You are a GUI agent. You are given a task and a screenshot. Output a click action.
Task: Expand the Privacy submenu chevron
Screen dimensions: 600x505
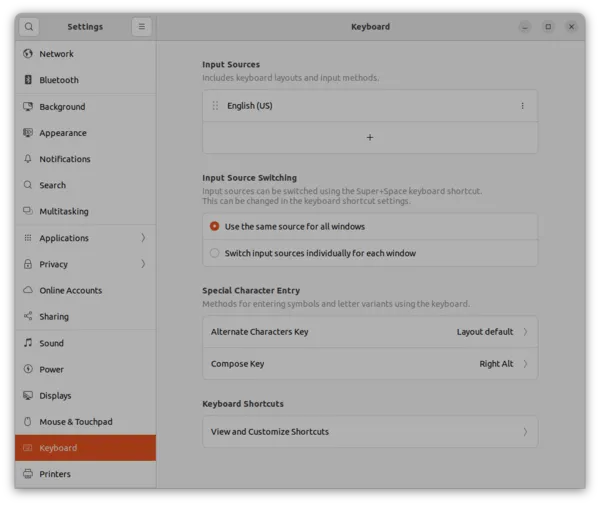click(143, 264)
